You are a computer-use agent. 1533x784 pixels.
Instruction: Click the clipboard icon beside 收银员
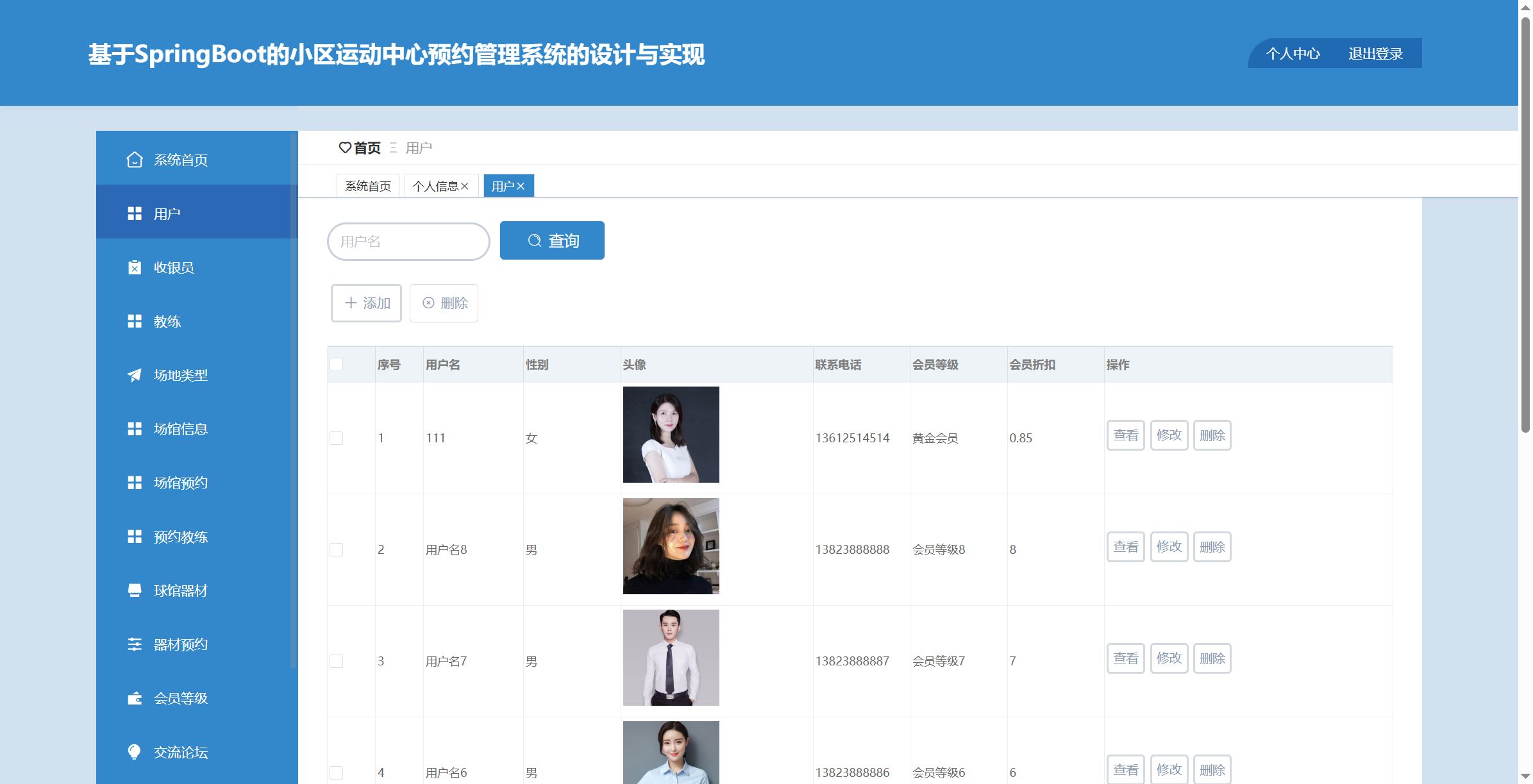coord(135,267)
